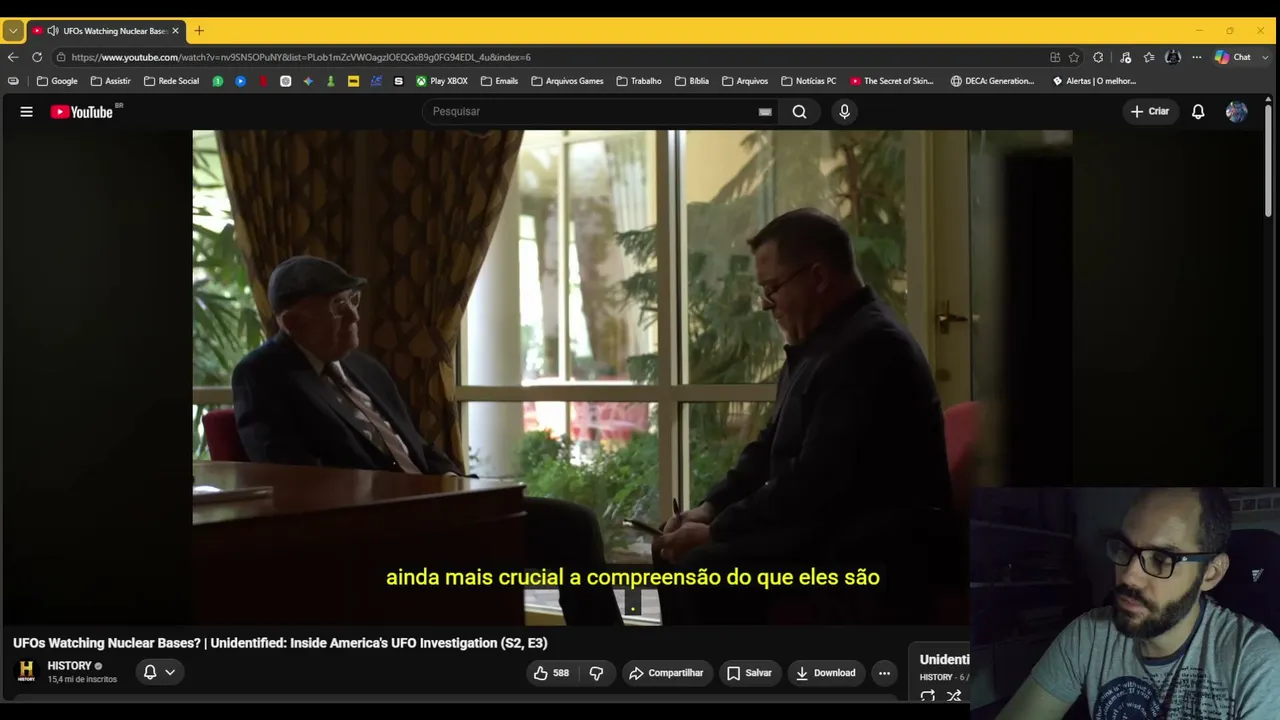Expand subscription notification bell dropdown
The image size is (1280, 720).
(159, 673)
